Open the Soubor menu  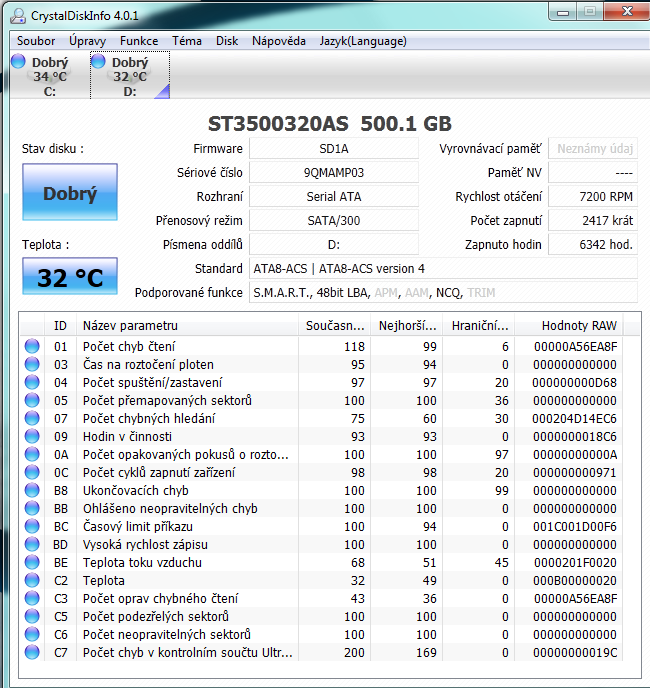pos(36,41)
